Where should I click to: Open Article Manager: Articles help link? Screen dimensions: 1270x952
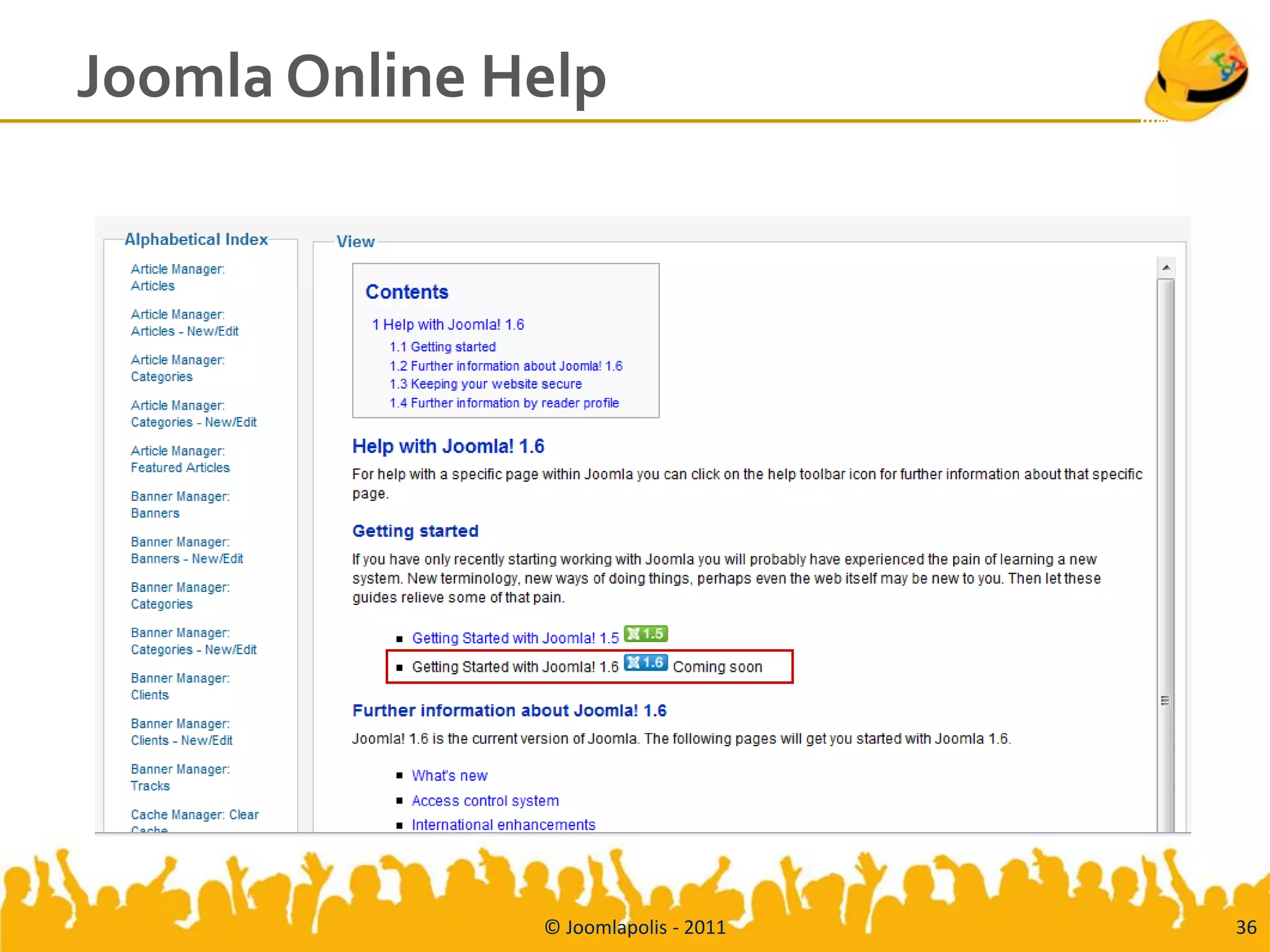(177, 278)
